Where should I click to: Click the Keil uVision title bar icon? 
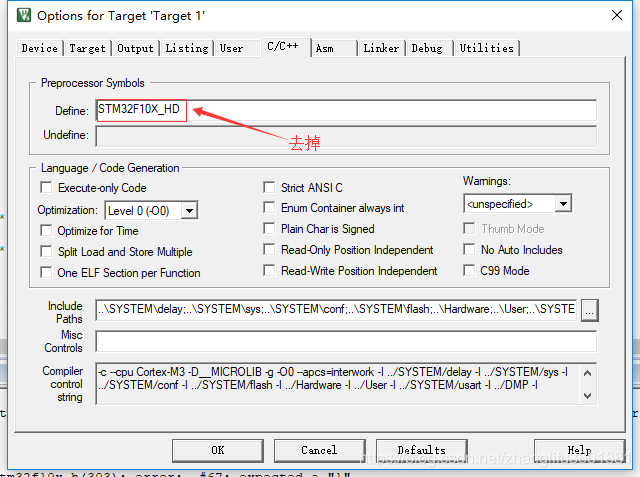[24, 15]
